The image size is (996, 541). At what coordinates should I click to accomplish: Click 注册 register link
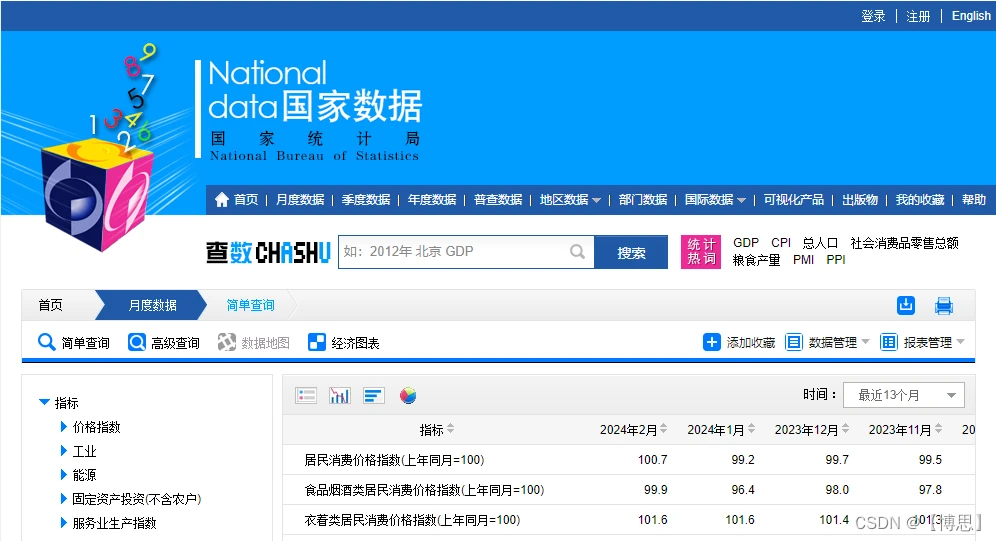918,16
